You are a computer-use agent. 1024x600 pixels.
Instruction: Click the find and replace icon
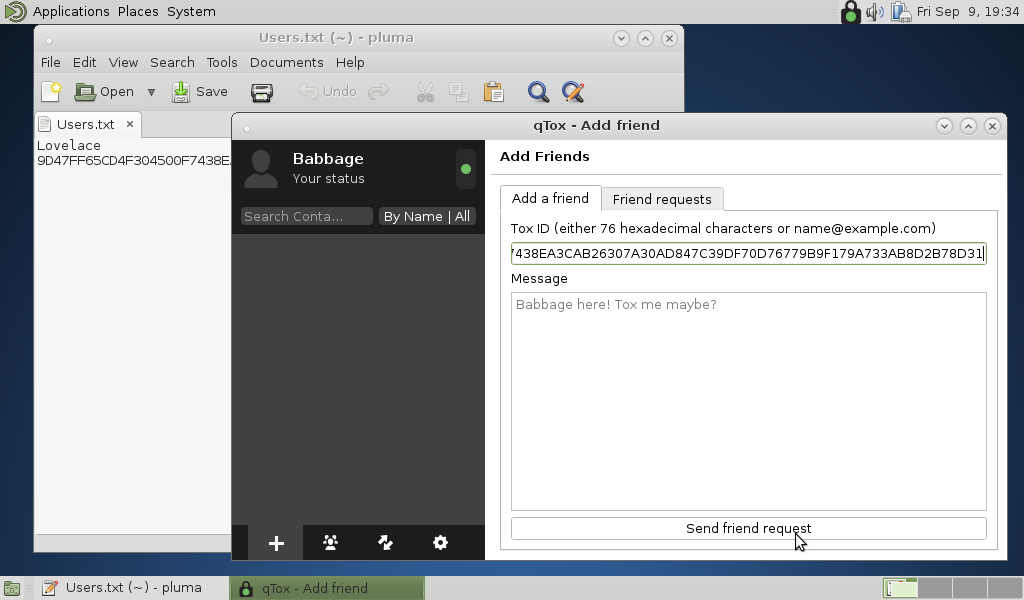pos(573,92)
